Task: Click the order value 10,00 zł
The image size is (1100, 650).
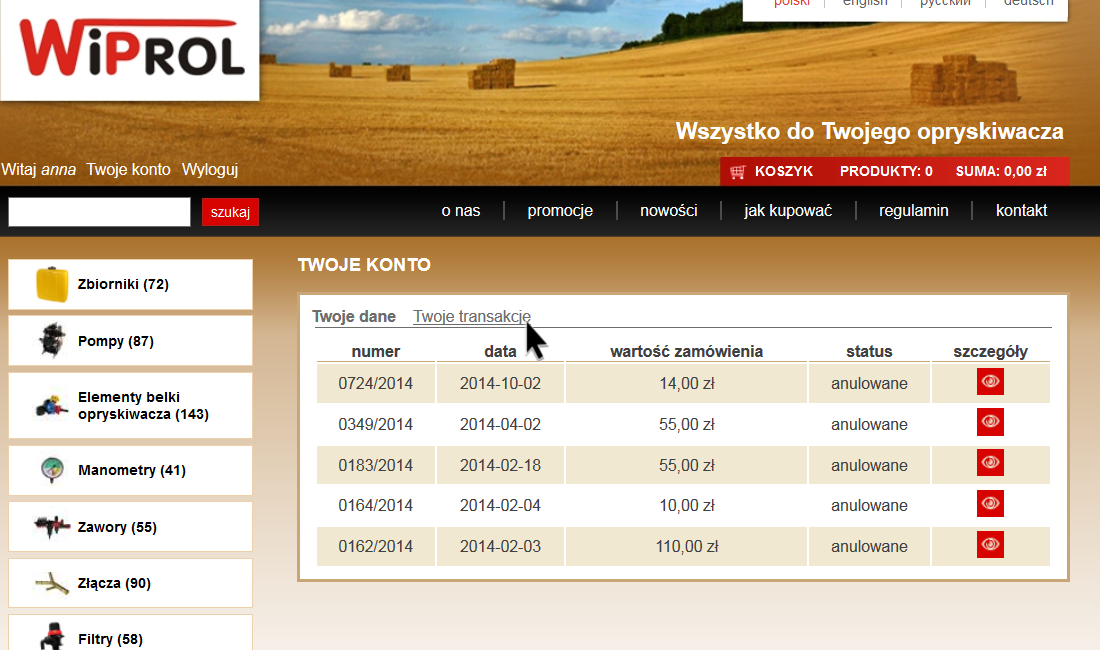Action: pos(687,506)
